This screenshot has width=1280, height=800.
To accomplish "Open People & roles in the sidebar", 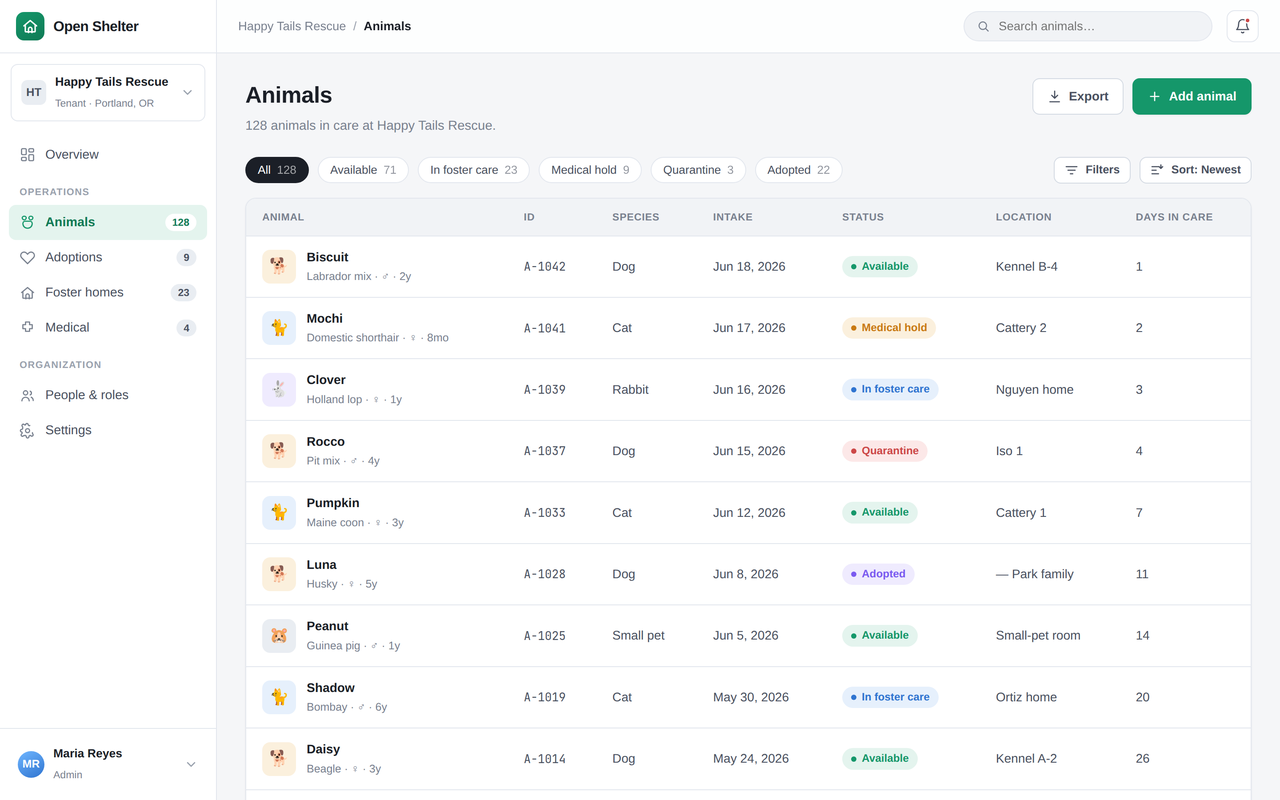I will point(108,395).
